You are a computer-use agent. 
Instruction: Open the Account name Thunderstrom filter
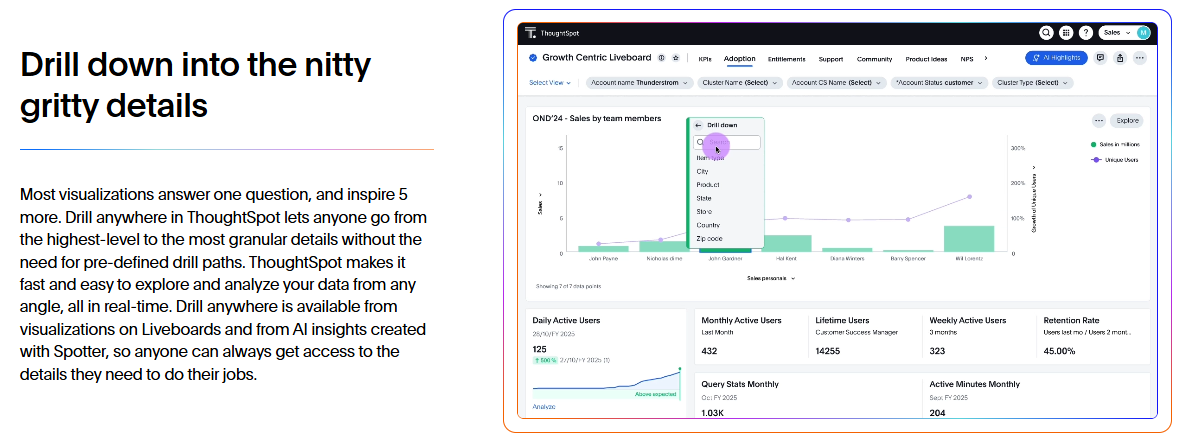639,82
